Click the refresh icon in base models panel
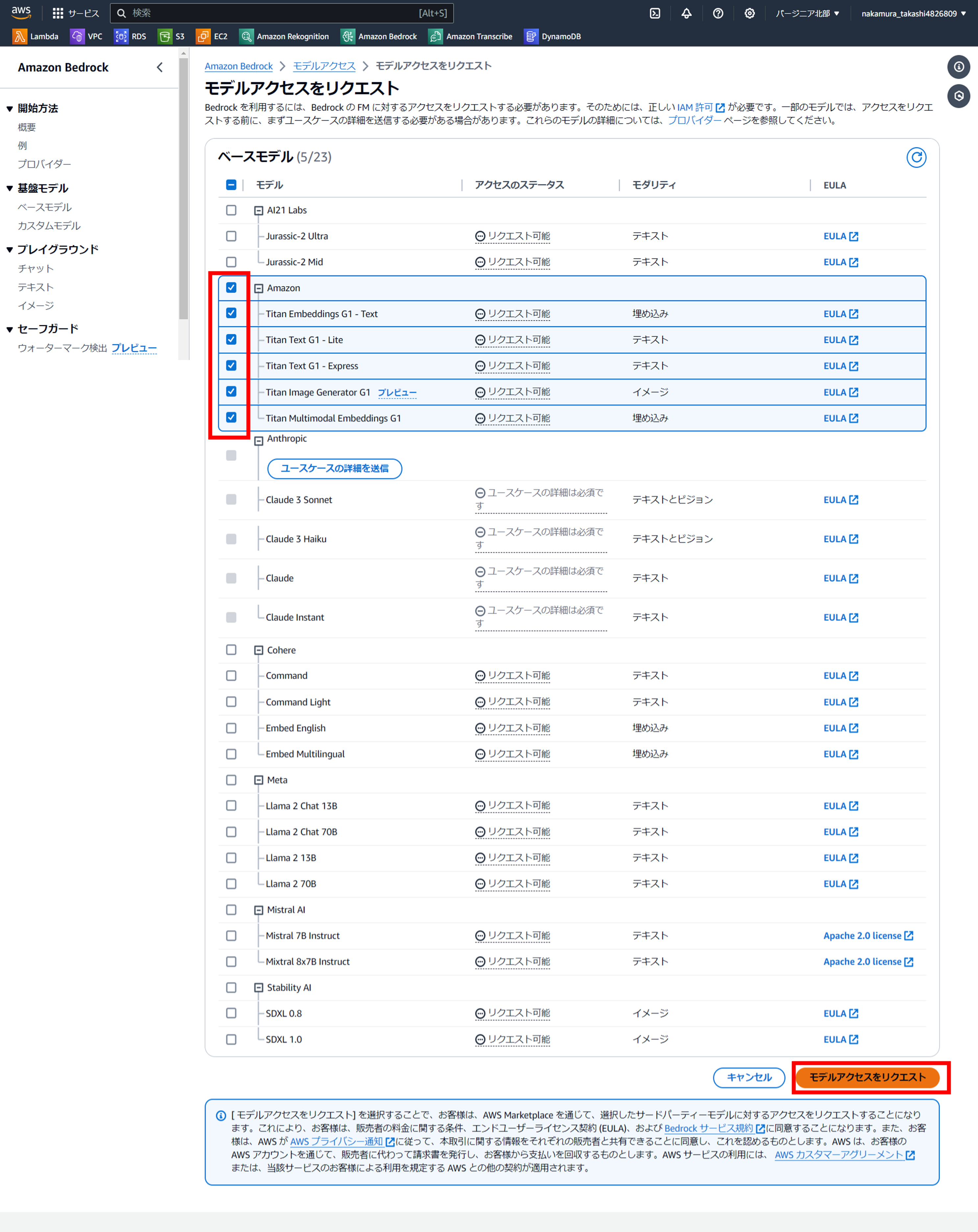 [916, 157]
